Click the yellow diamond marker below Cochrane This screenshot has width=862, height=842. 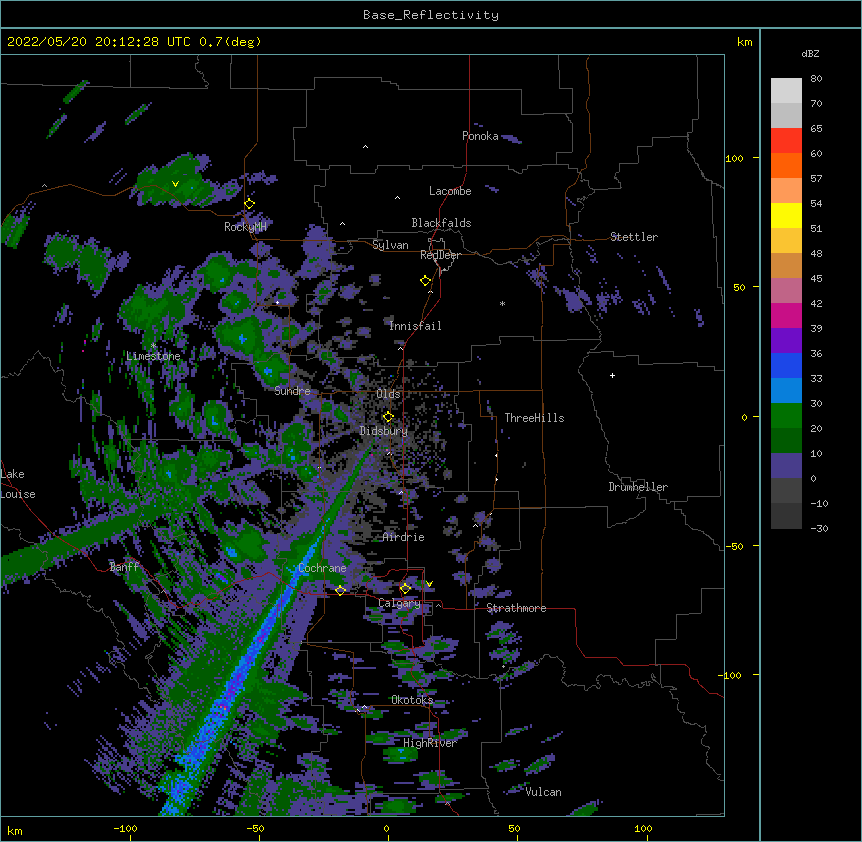(340, 591)
